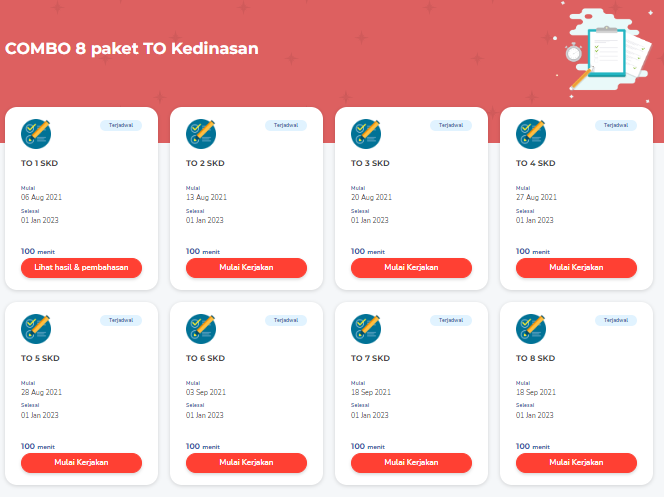664x497 pixels.
Task: Click the Terjadwal badge on TO 6 SKD
Action: pyautogui.click(x=285, y=320)
